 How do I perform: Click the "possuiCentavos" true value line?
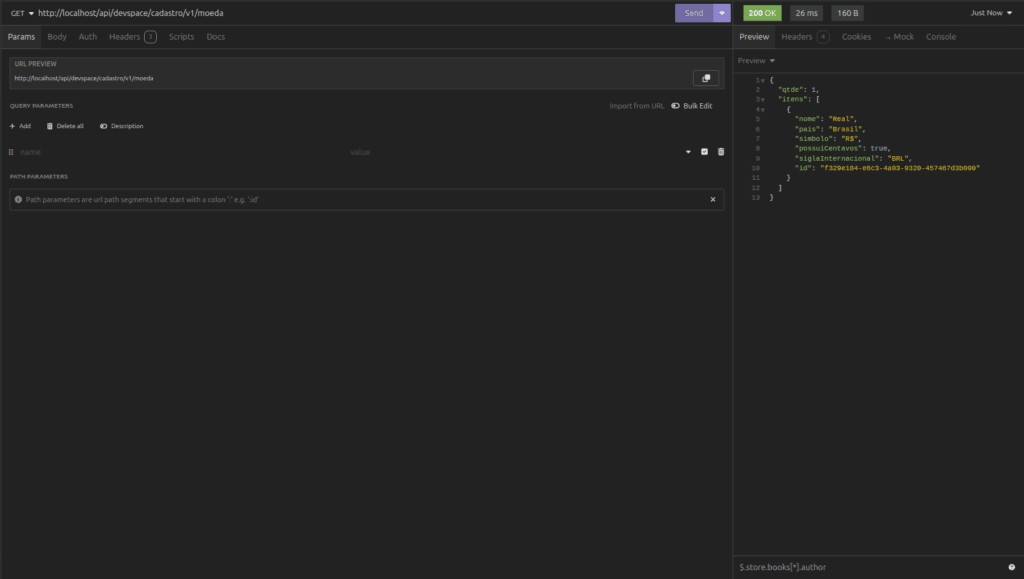(842, 149)
